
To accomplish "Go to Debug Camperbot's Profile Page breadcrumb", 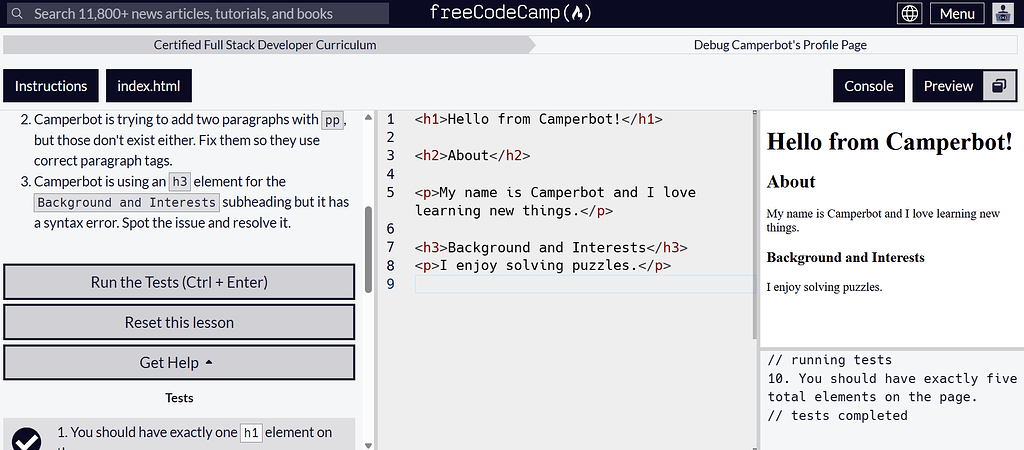I will point(780,45).
